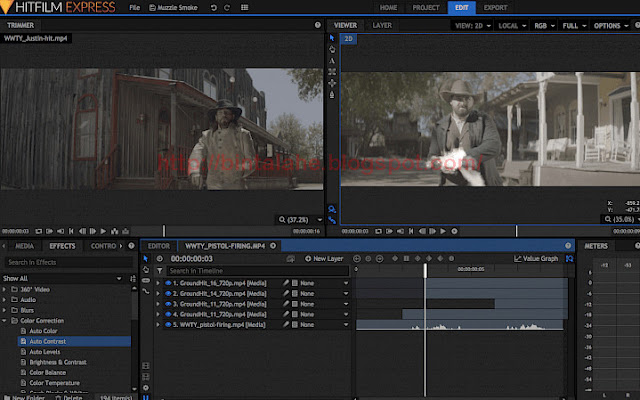Click the redo arrow in top bar
This screenshot has height=400, width=640.
point(227,7)
